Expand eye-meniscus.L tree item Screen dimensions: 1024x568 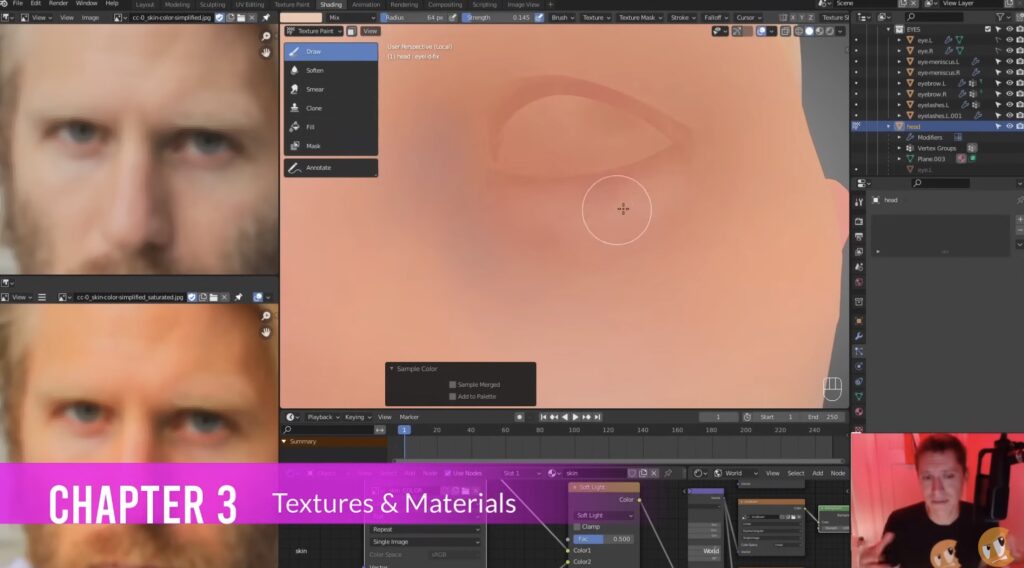(899, 62)
